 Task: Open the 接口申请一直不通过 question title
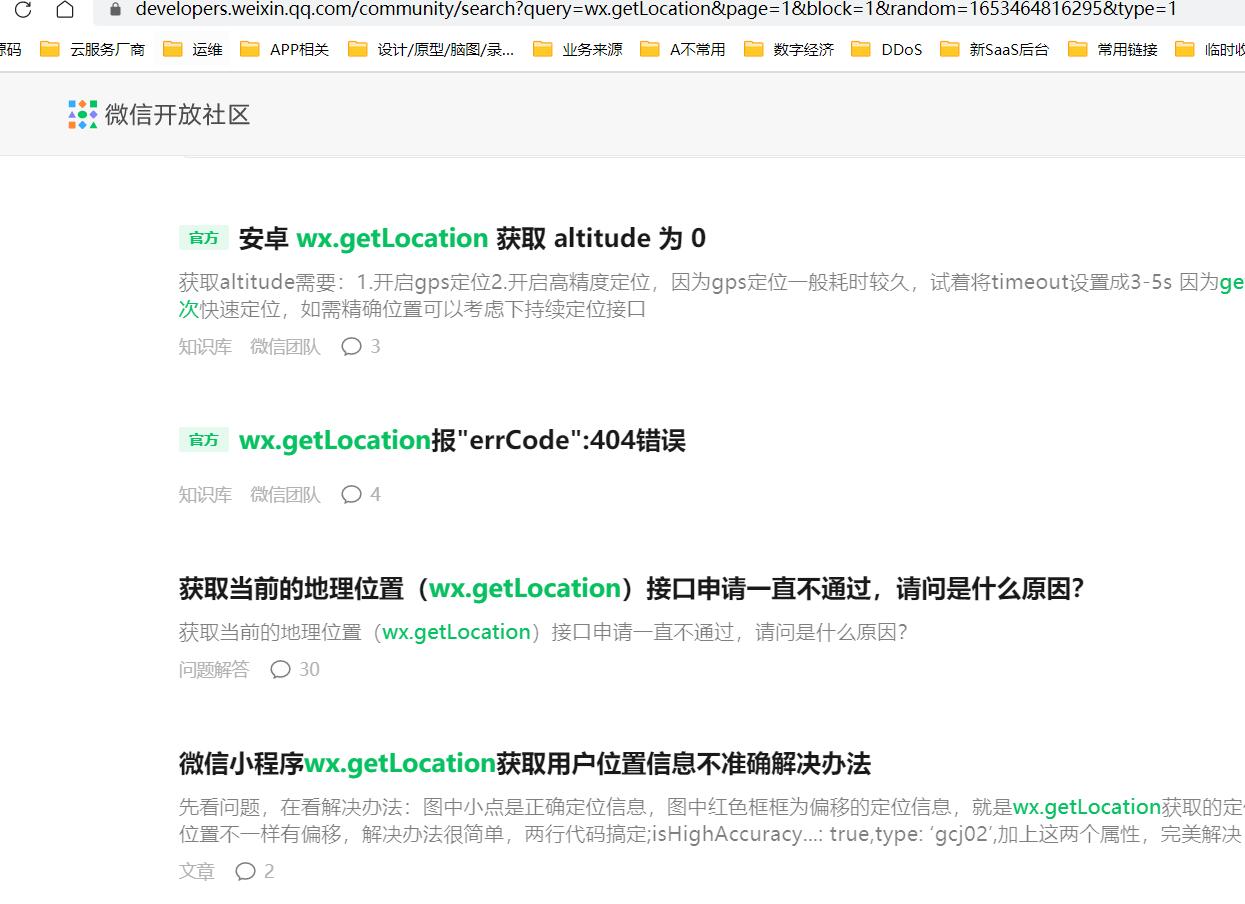632,588
